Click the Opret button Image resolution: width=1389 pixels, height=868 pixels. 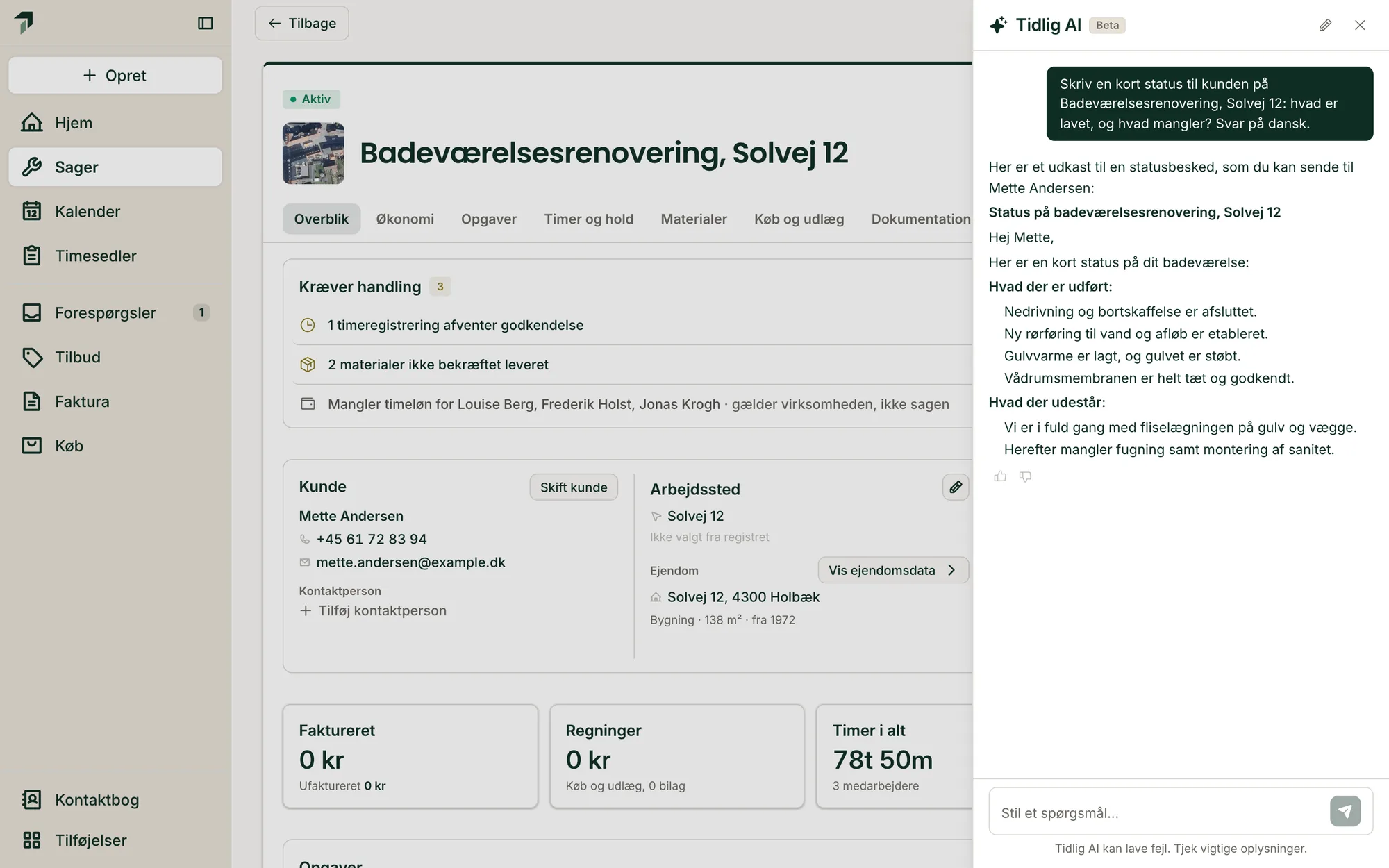[115, 76]
